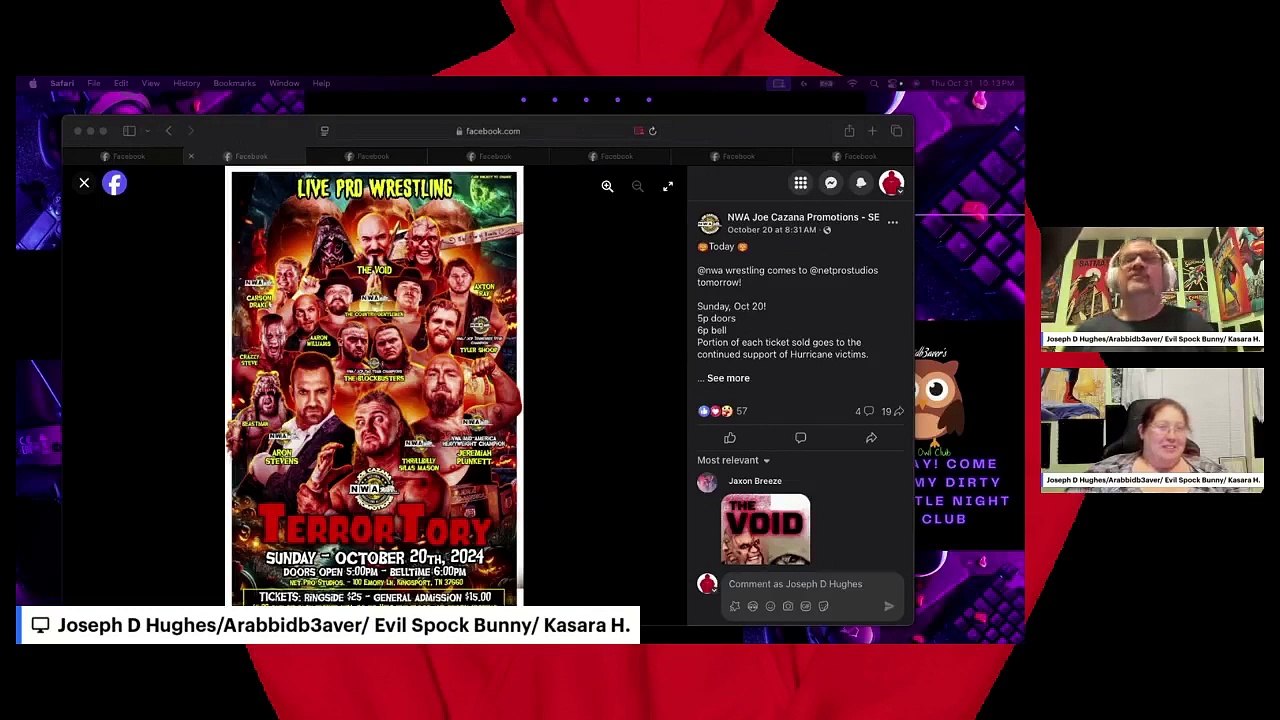Add a sticker to the comment
Viewport: 1280px width, 720px height.
[824, 606]
